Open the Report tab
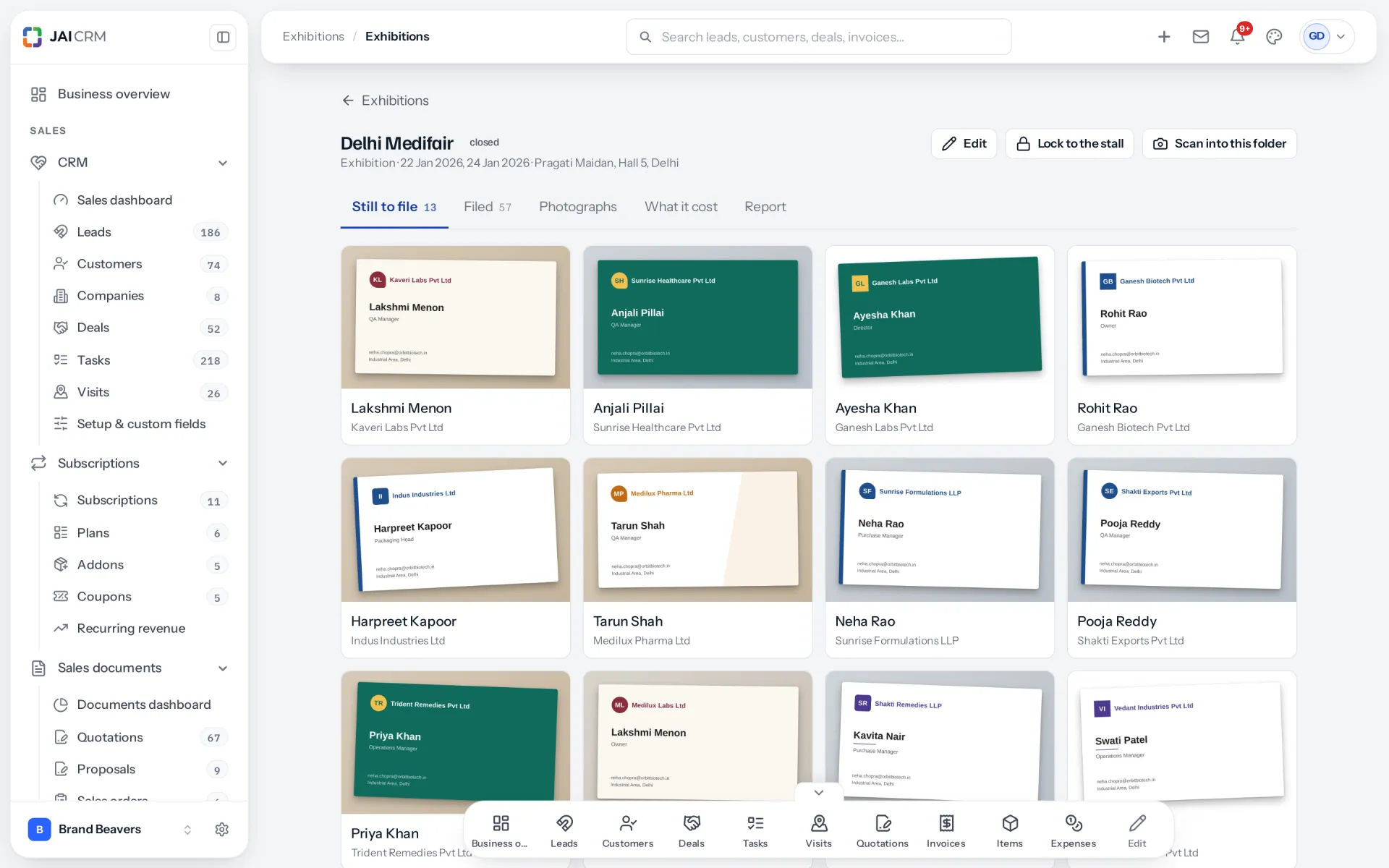 (765, 207)
